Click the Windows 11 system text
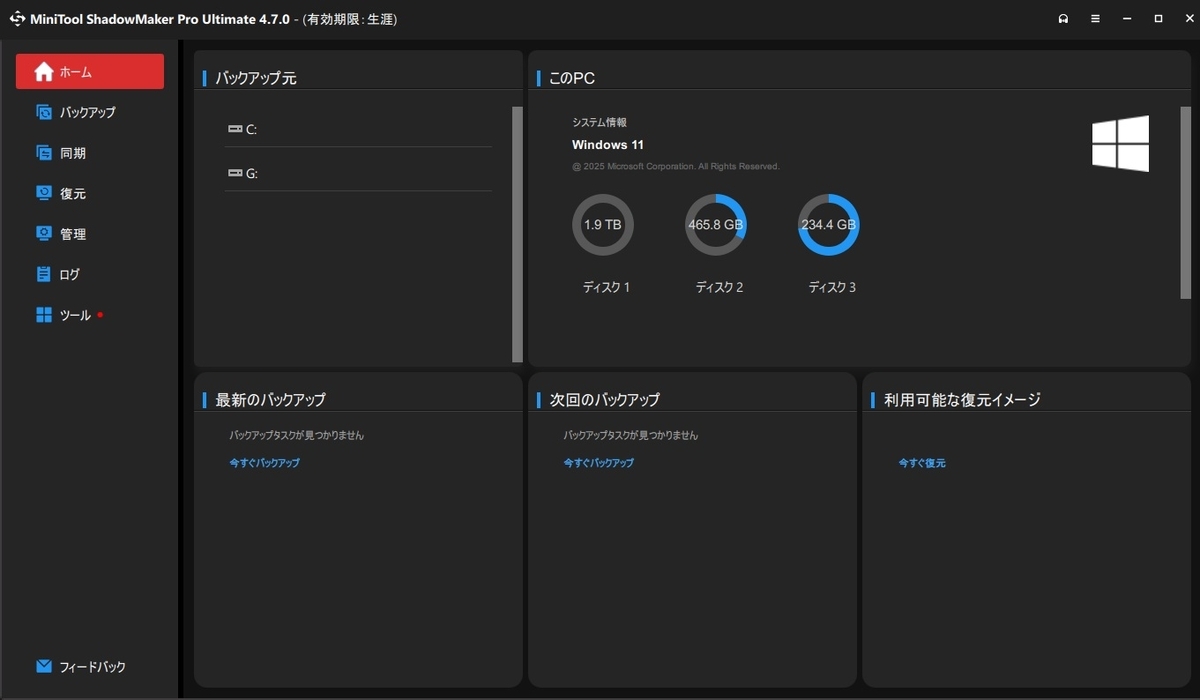This screenshot has width=1200, height=700. [x=608, y=145]
